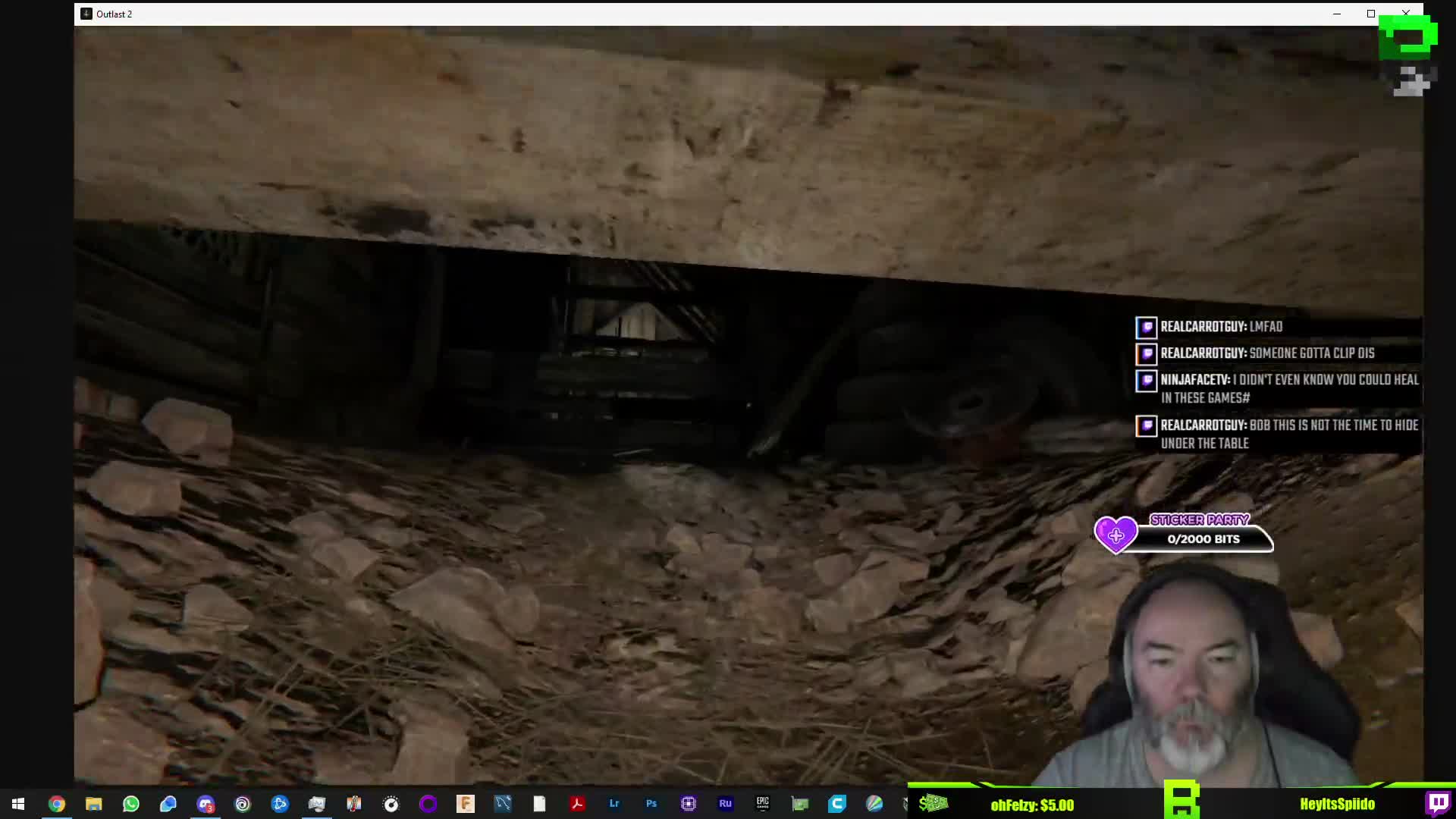Open the orange F app in the taskbar
This screenshot has width=1456, height=819.
tap(466, 804)
